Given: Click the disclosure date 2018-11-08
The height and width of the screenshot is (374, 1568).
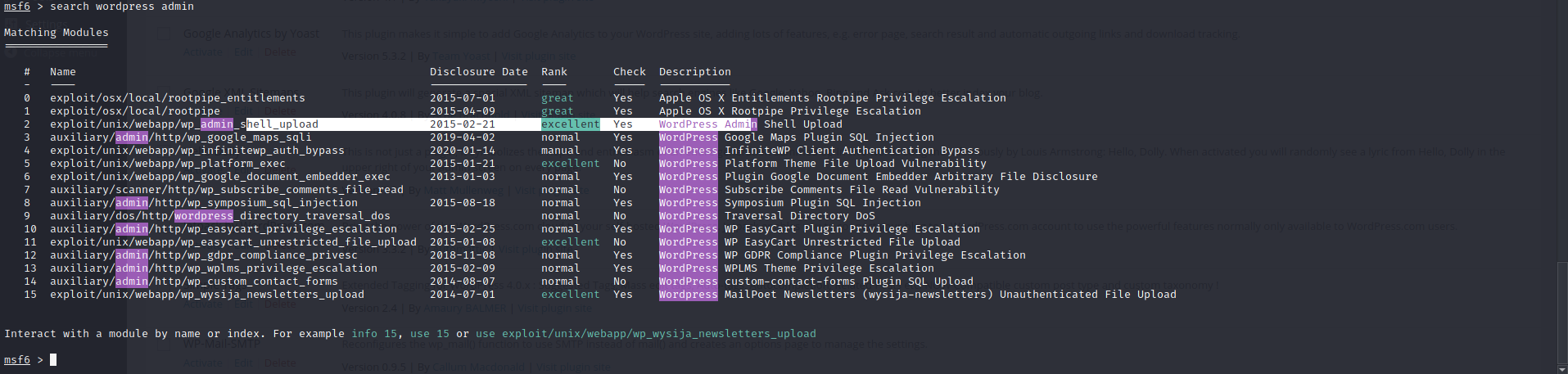Looking at the screenshot, I should [463, 255].
